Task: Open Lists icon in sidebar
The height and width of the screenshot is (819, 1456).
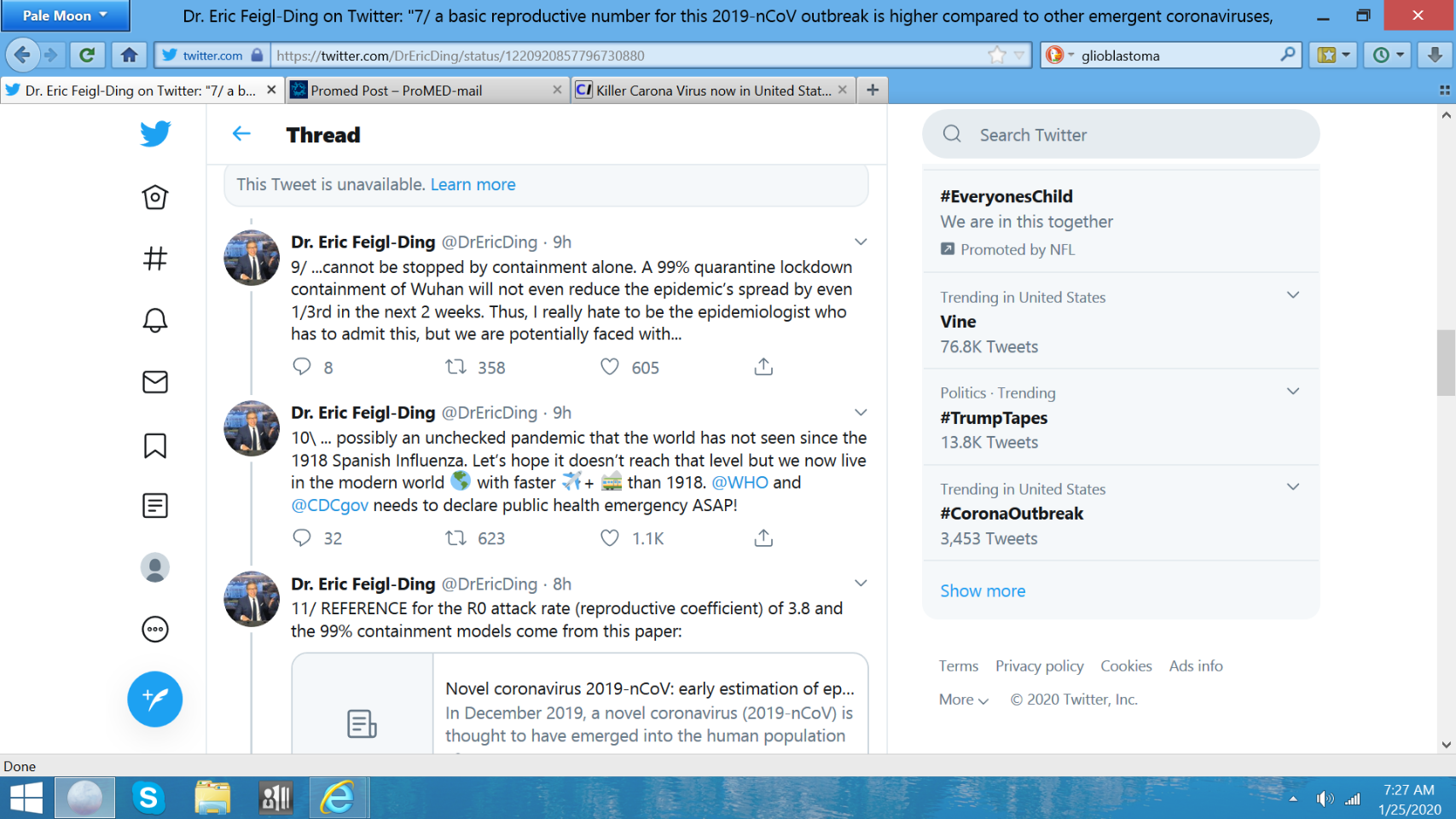Action: [154, 506]
